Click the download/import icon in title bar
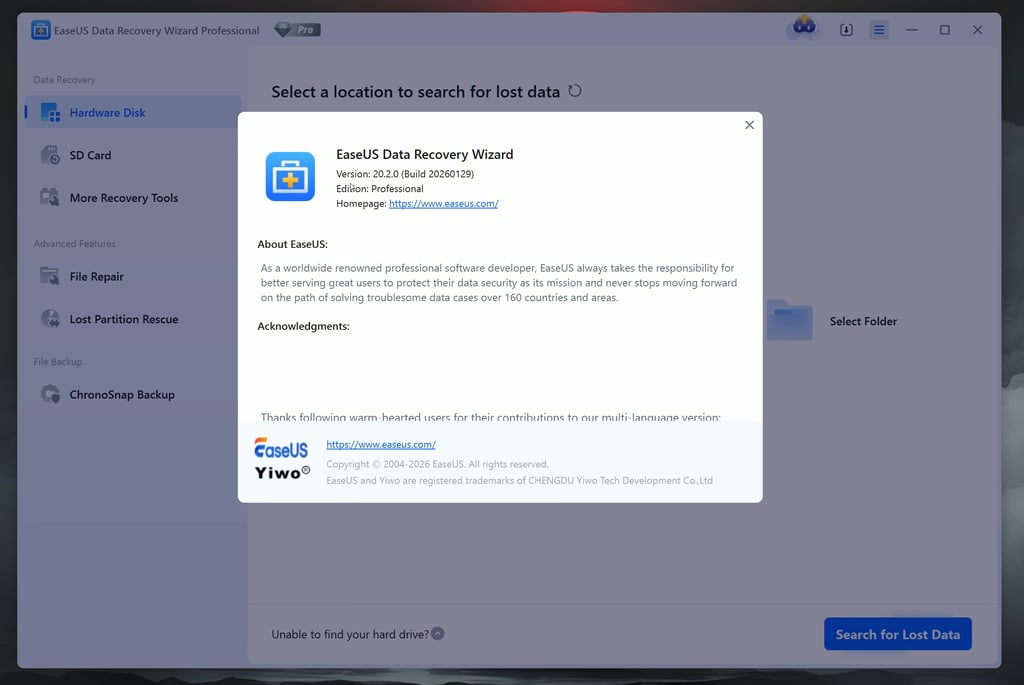This screenshot has width=1024, height=685. pyautogui.click(x=846, y=30)
